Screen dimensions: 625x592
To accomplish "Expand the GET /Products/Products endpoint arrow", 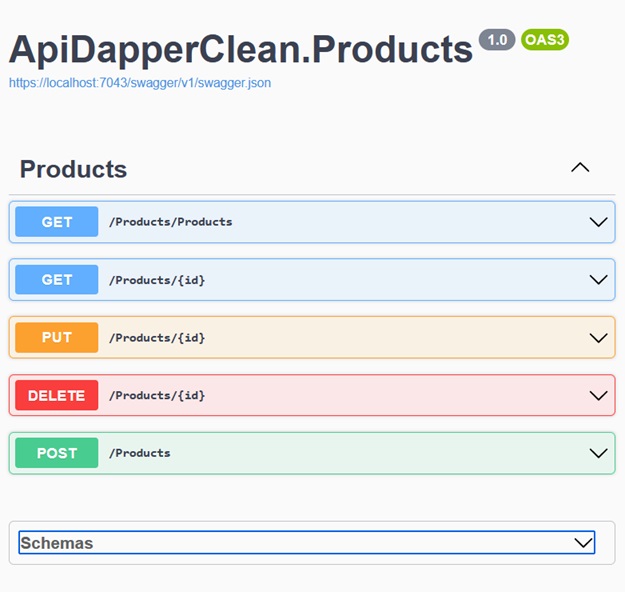I will point(598,222).
